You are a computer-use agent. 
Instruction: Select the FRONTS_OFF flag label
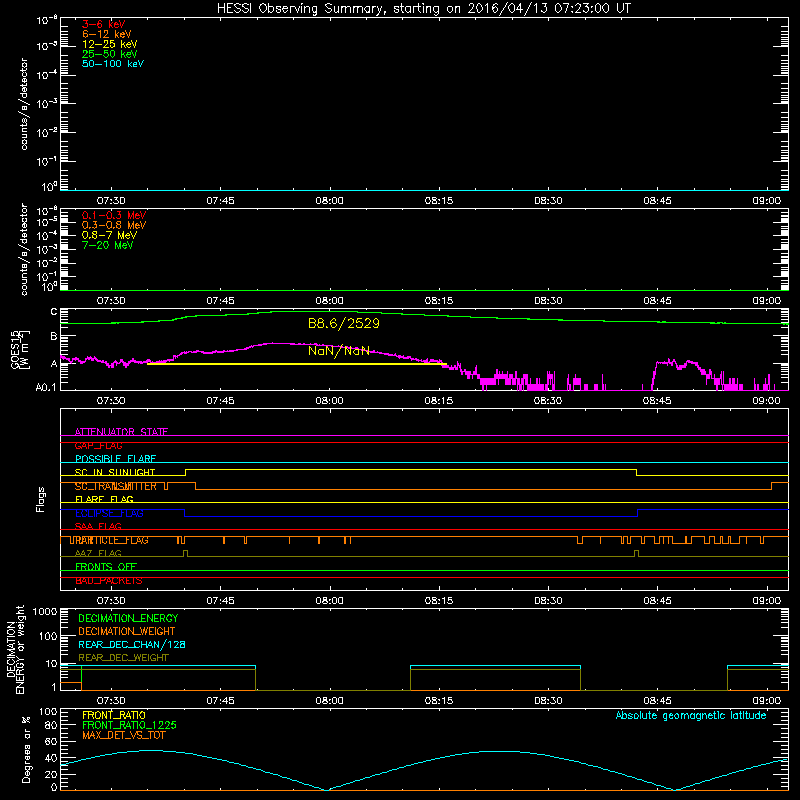click(106, 567)
